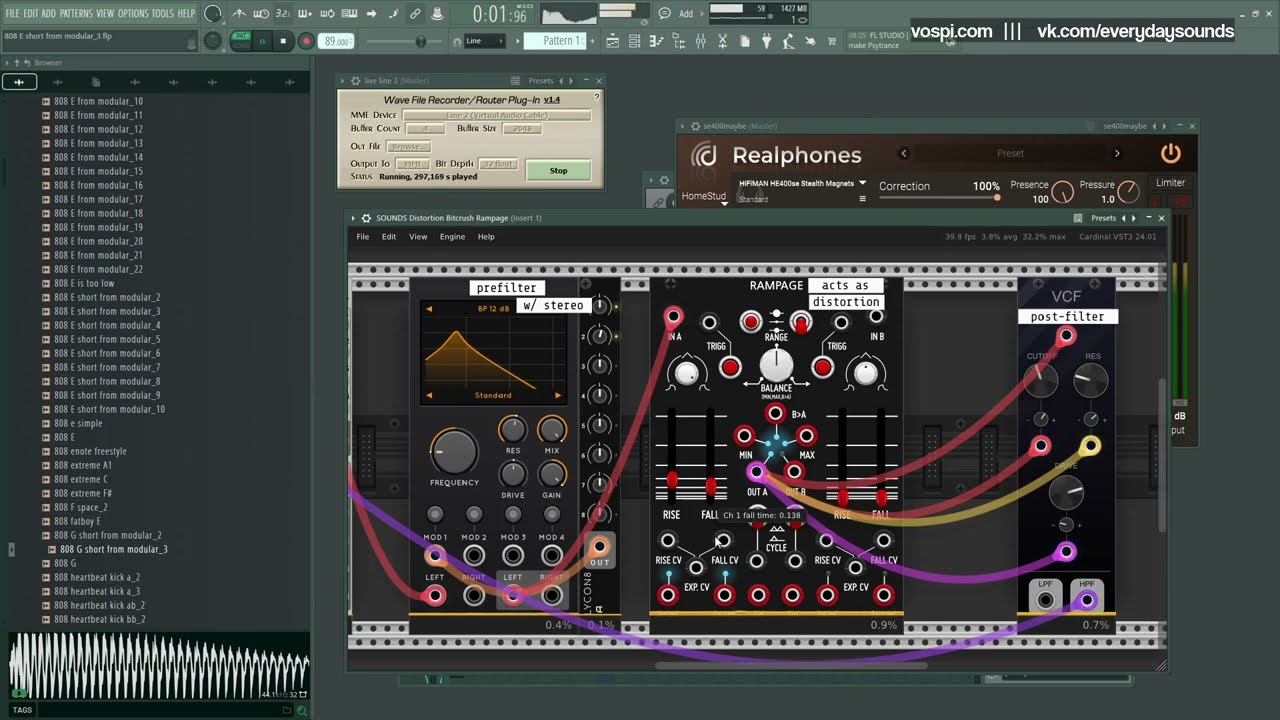Open the TOOLS menu in FL Studio
1280x720 pixels.
(x=163, y=13)
